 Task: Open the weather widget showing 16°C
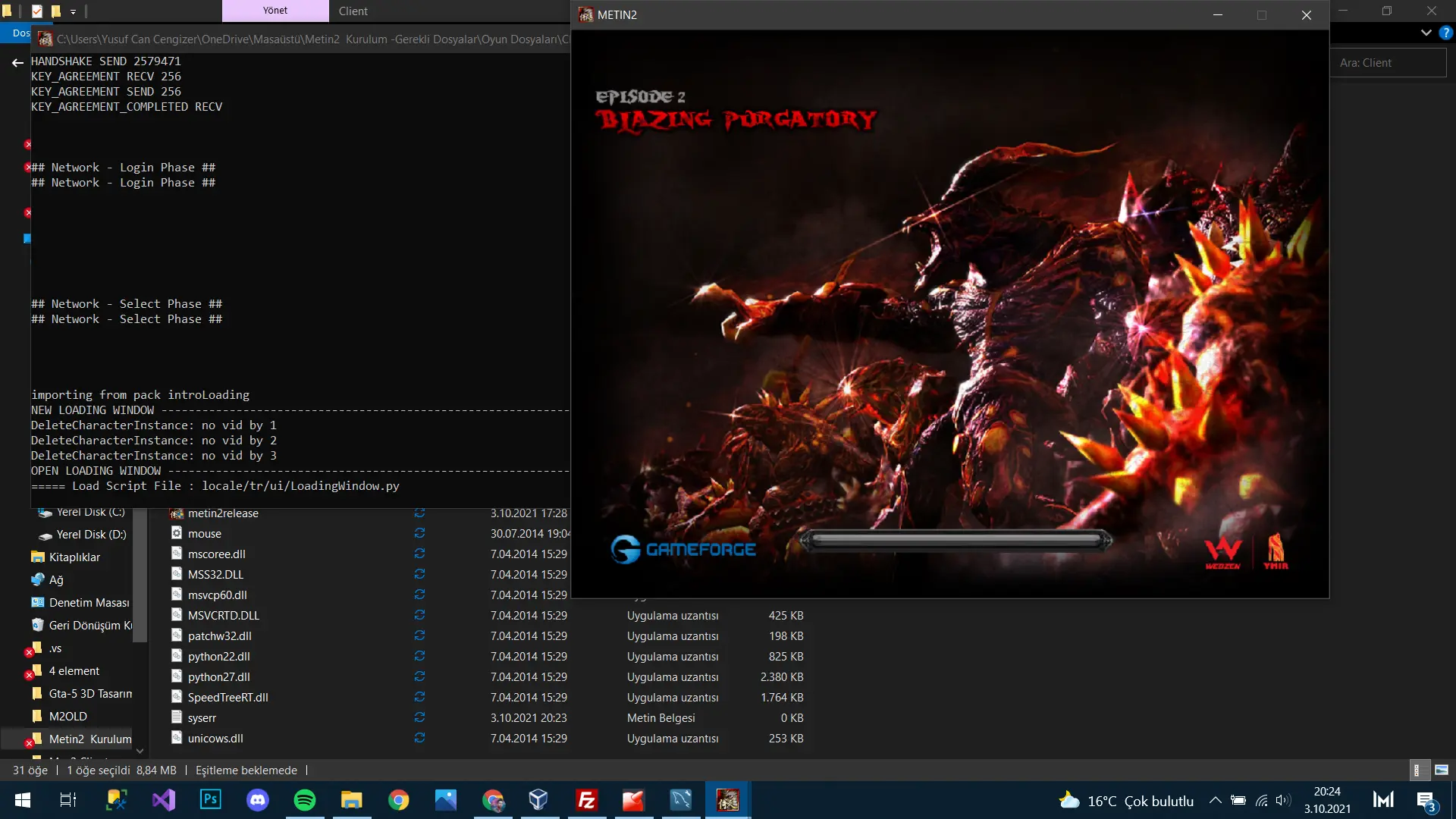(x=1127, y=801)
